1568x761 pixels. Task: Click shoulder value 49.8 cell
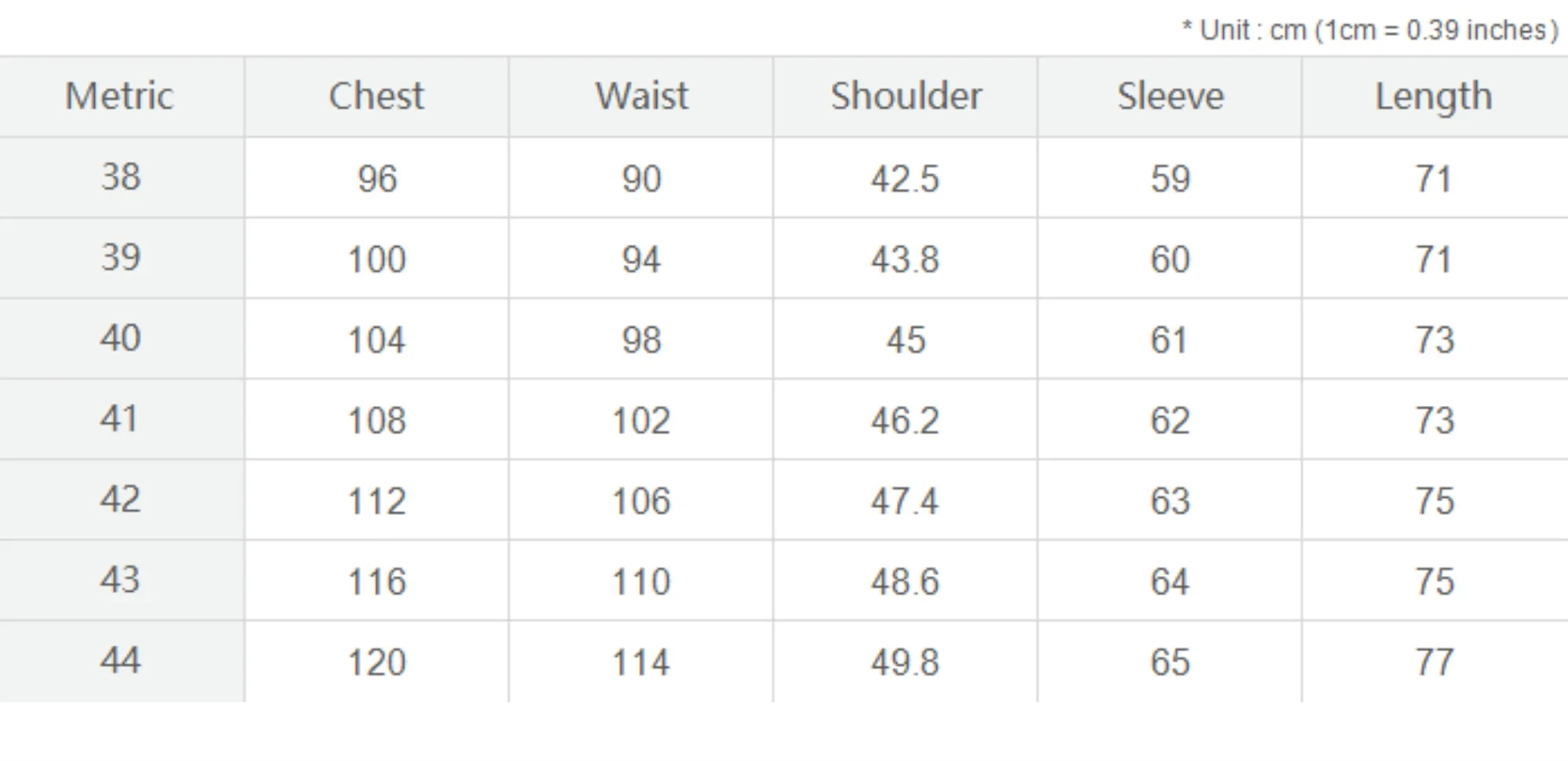(x=905, y=663)
